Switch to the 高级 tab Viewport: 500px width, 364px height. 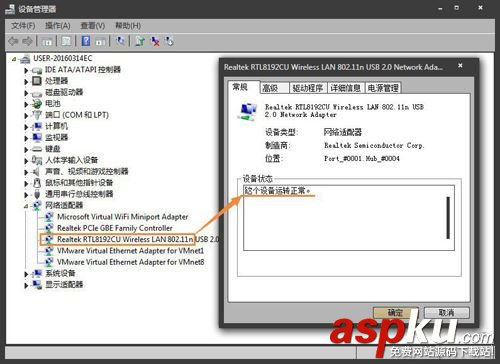click(x=274, y=88)
